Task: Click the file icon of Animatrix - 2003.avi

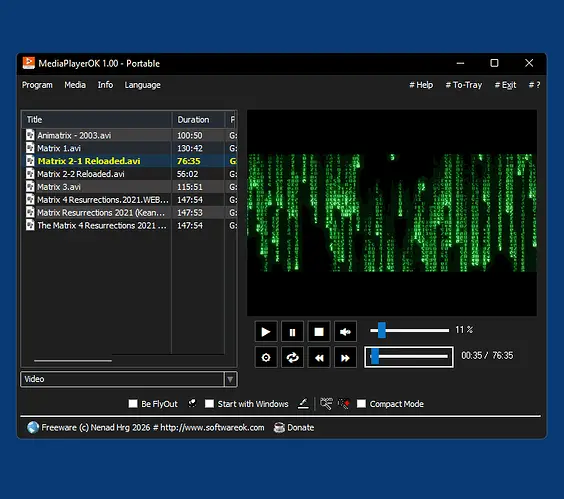Action: [30, 135]
